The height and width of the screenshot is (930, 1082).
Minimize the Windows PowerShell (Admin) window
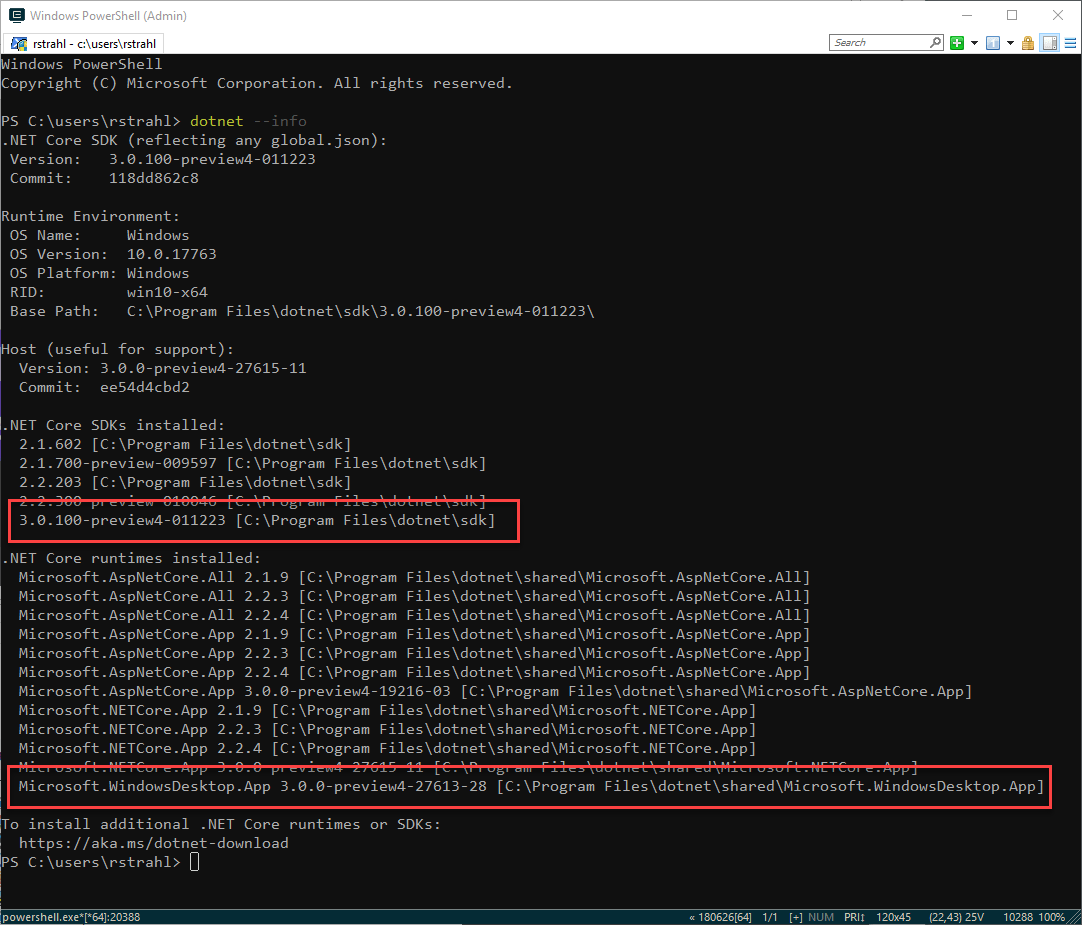967,15
